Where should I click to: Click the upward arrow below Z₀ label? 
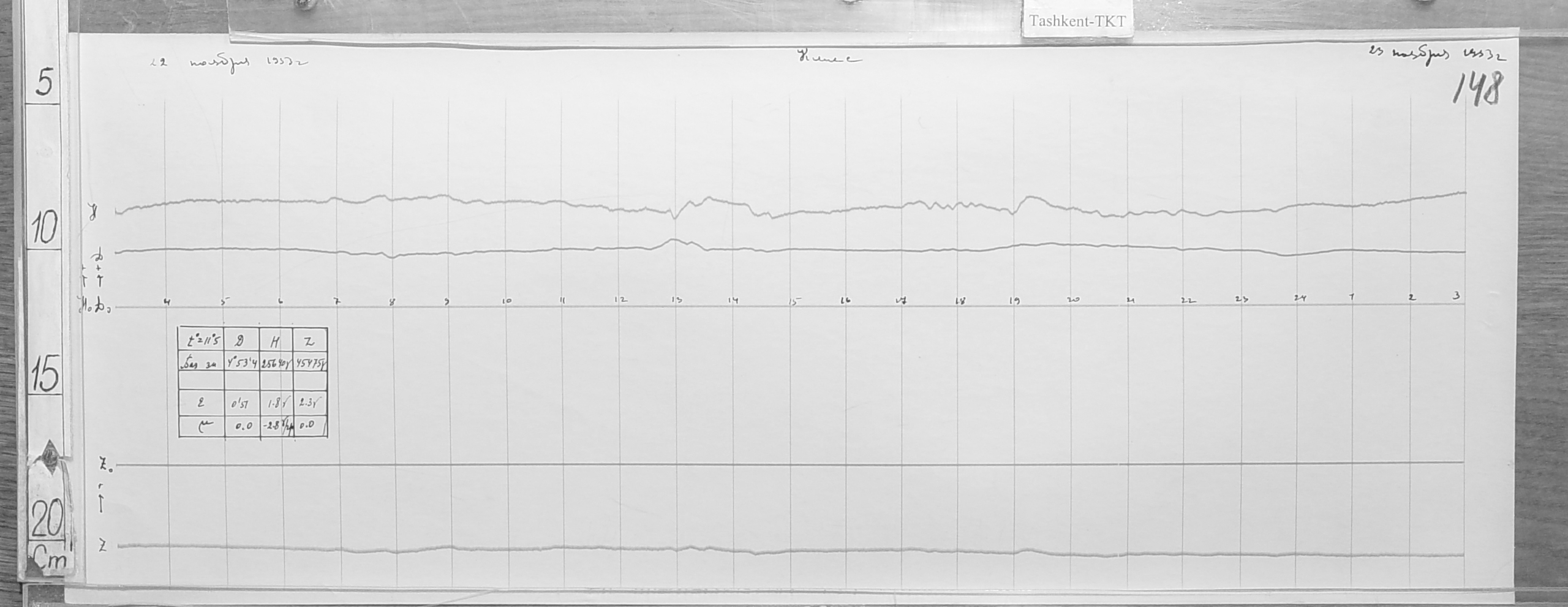[x=102, y=503]
